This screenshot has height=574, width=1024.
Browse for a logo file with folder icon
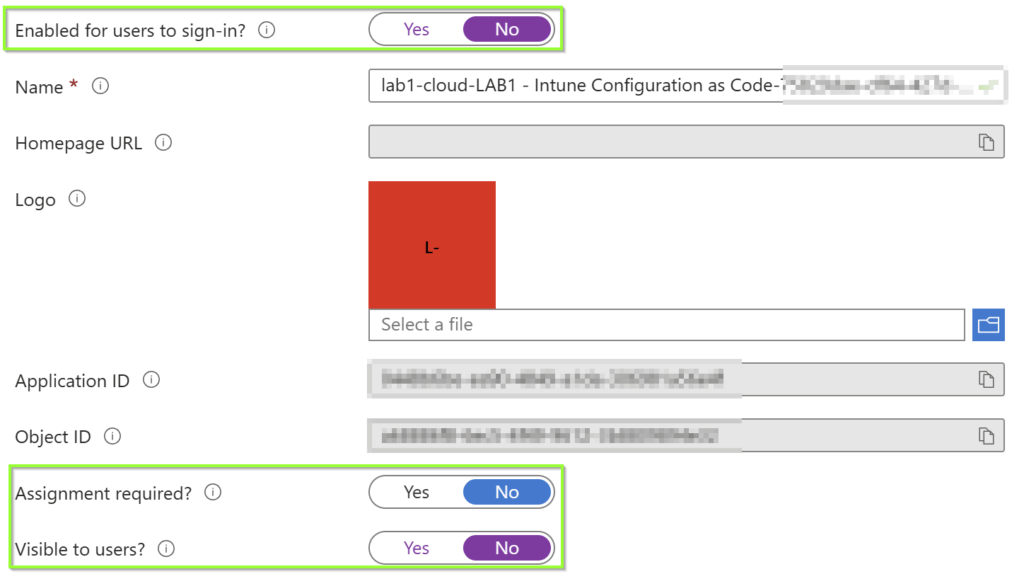coord(988,325)
